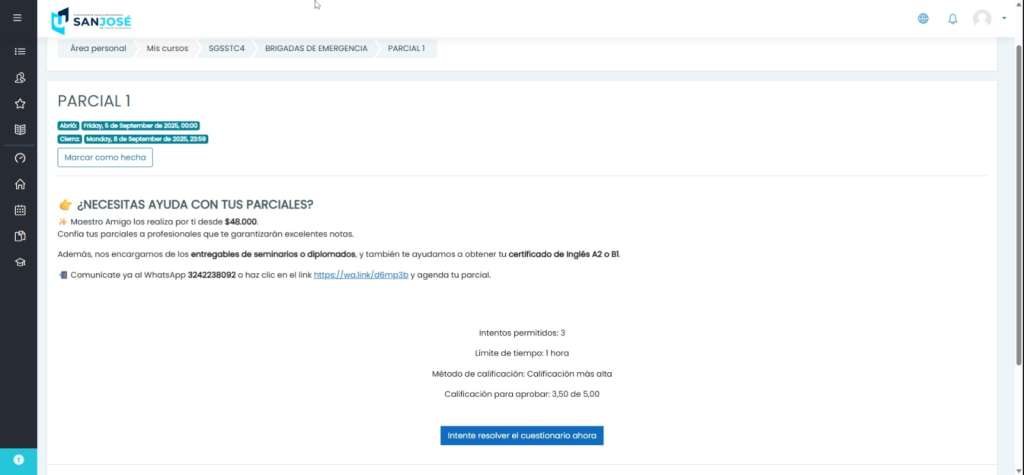Image resolution: width=1024 pixels, height=475 pixels.
Task: Open the list icon in sidebar
Action: click(x=20, y=51)
